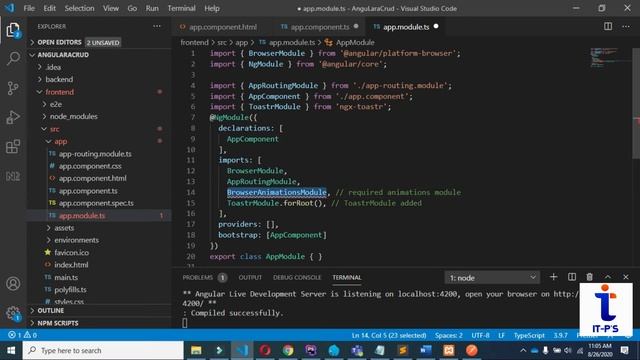Switch to the app.component.ts tab
Image resolution: width=640 pixels, height=360 pixels.
(319, 27)
